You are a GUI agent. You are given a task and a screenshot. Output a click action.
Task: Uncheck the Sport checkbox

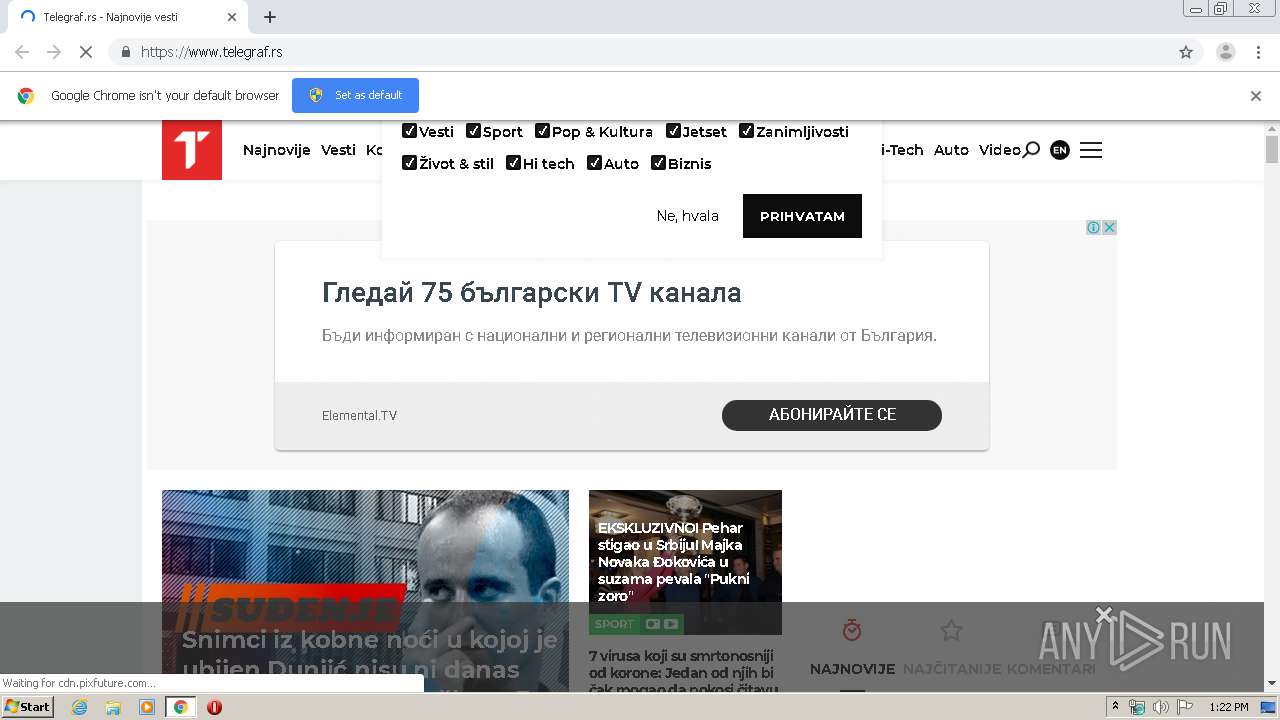coord(473,131)
